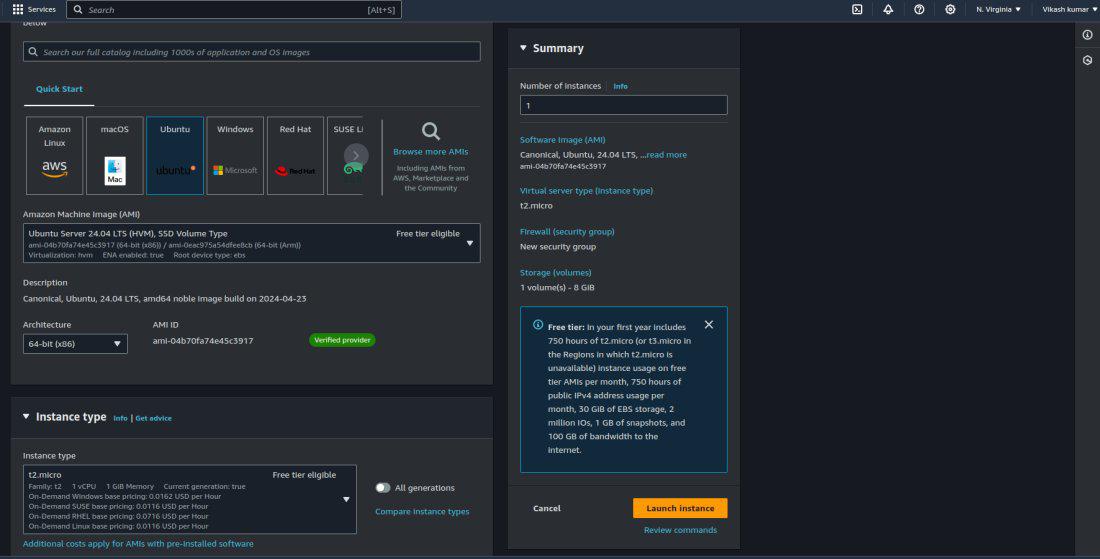The image size is (1100, 559).
Task: Collapse the Summary panel
Action: tap(523, 48)
